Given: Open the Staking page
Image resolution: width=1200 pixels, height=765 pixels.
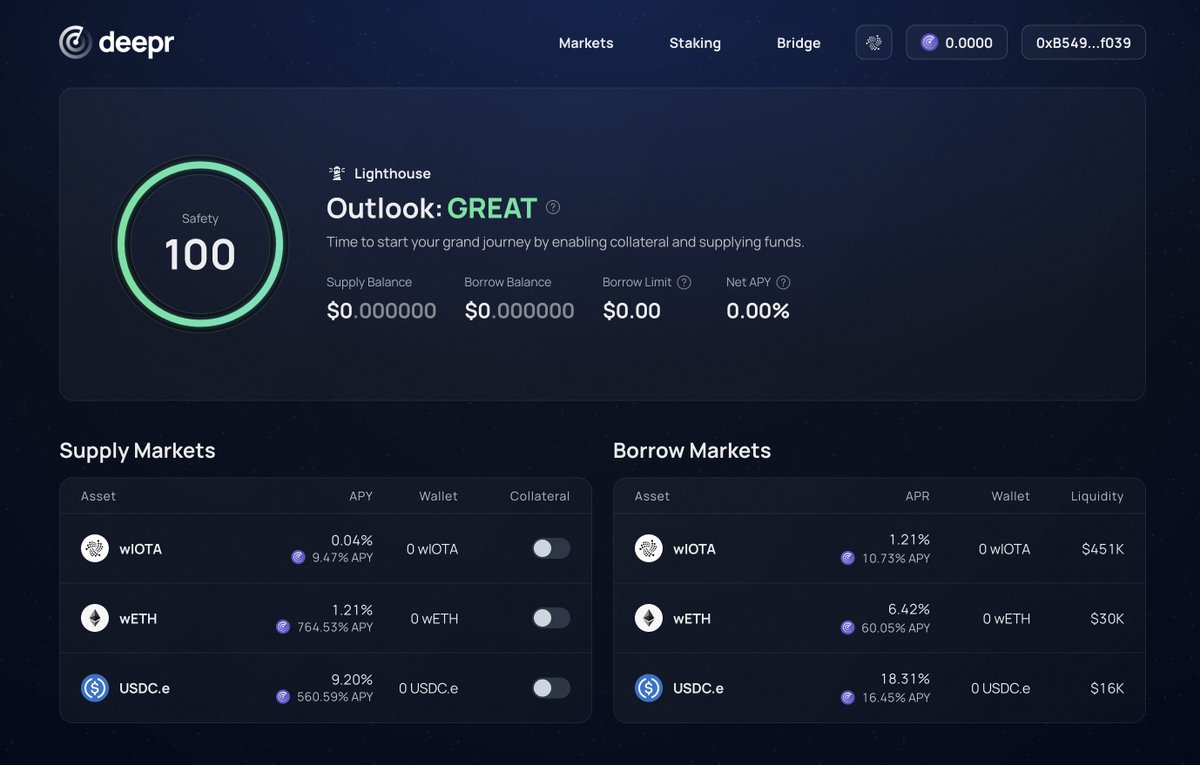Looking at the screenshot, I should pos(695,43).
